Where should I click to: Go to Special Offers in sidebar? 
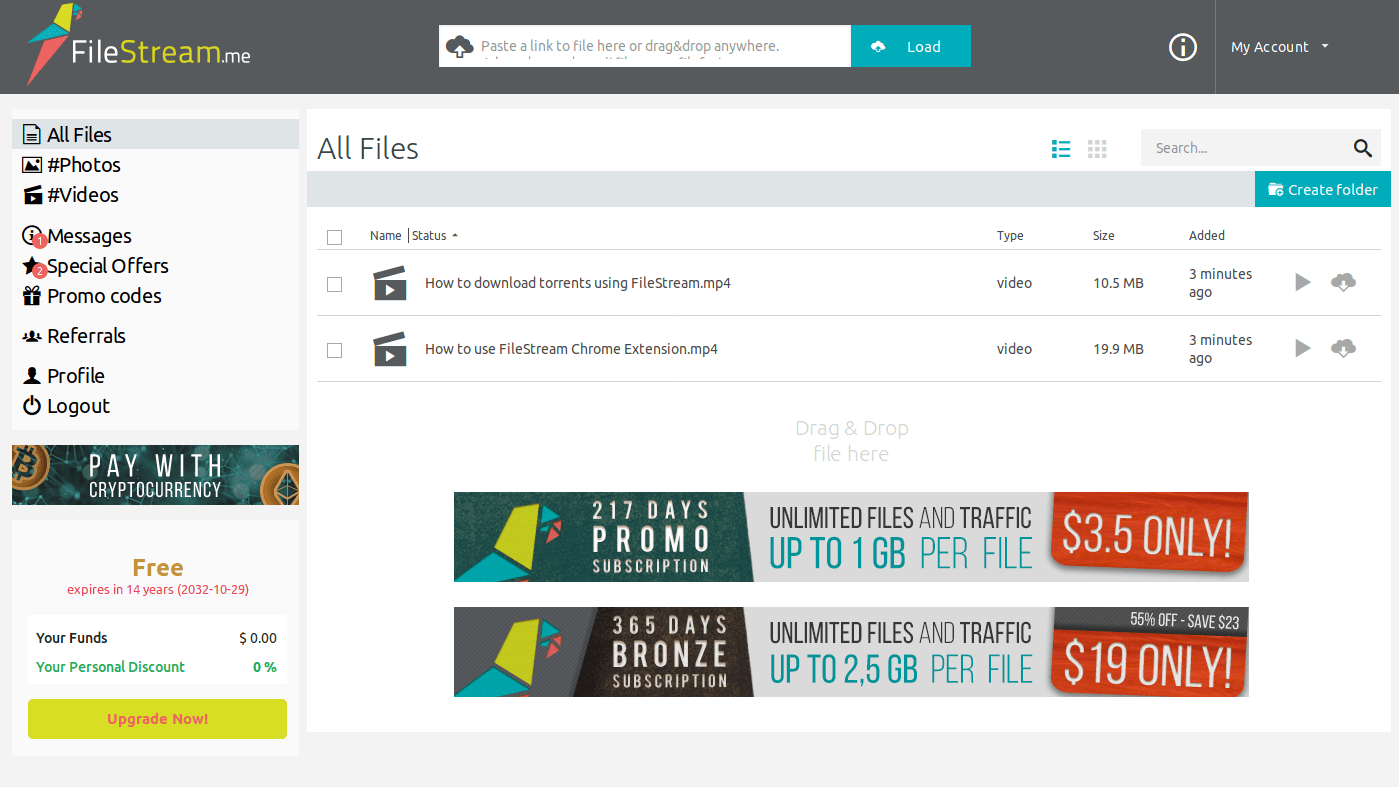pyautogui.click(x=107, y=266)
